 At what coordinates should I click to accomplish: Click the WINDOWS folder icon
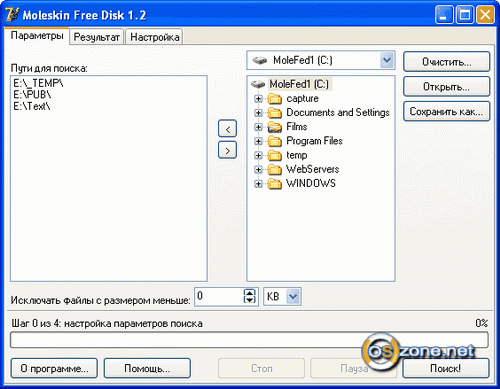point(275,184)
